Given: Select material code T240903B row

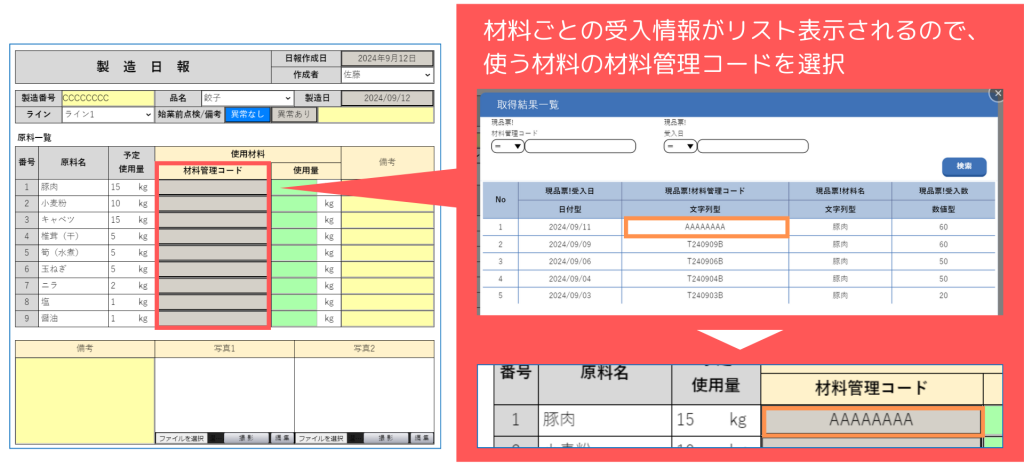Looking at the screenshot, I should click(705, 296).
